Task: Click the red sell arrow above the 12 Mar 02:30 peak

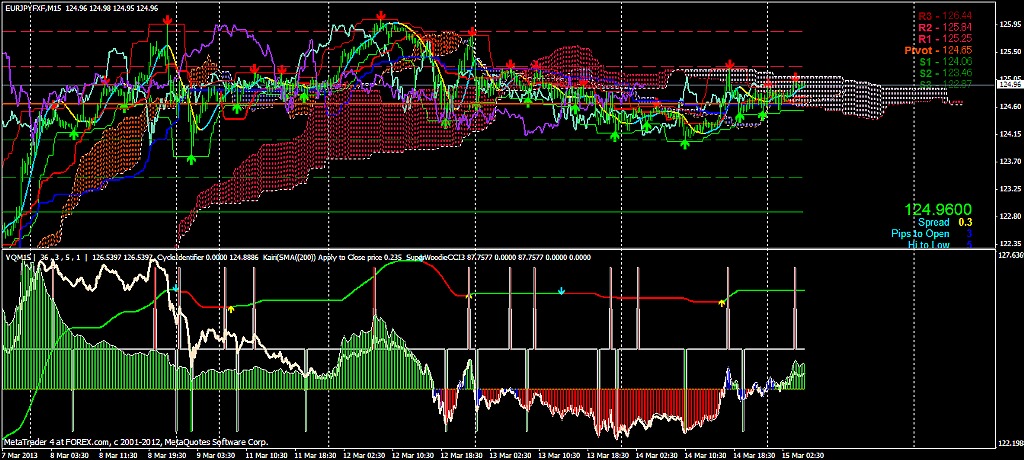Action: coord(382,15)
